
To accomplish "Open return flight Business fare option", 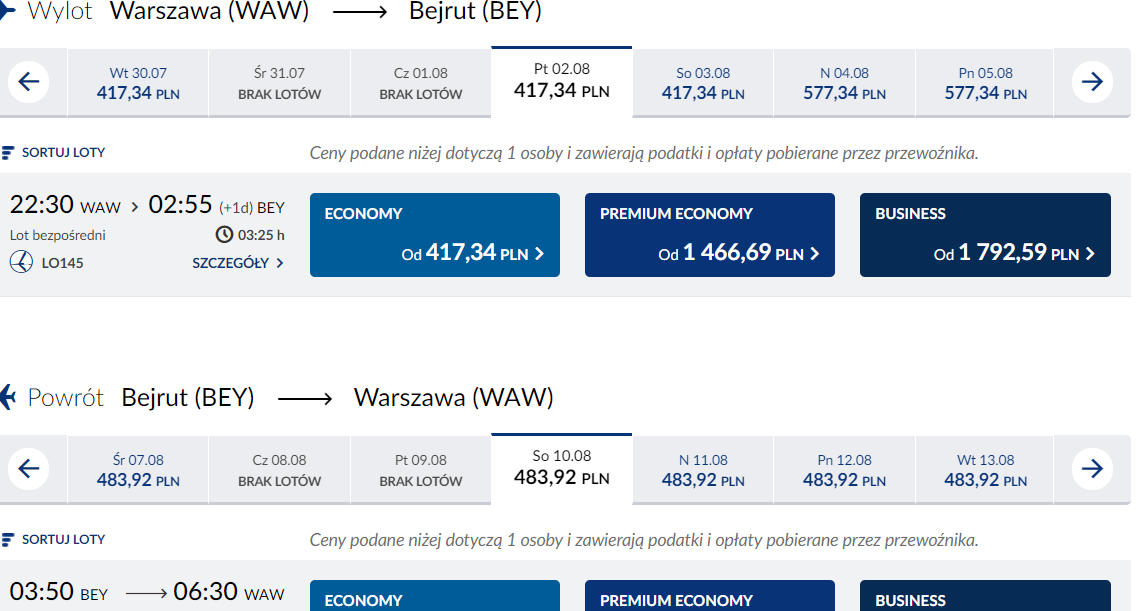I will click(985, 596).
